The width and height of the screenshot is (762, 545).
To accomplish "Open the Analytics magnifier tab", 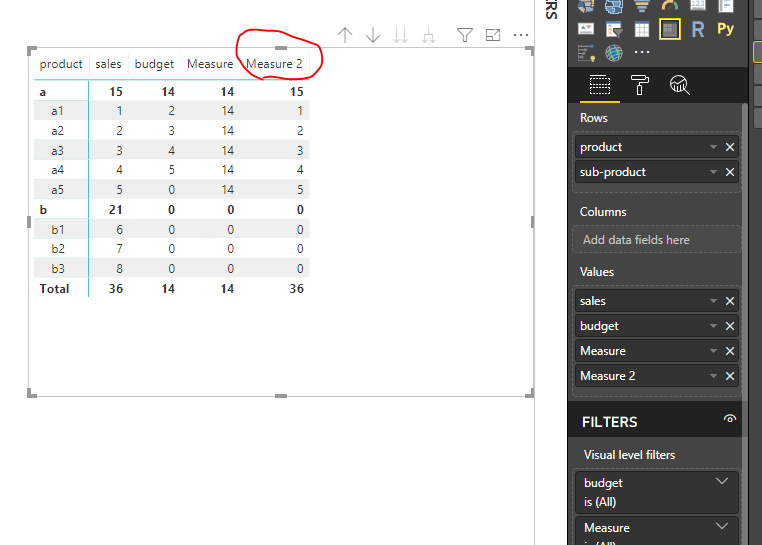I will click(679, 85).
